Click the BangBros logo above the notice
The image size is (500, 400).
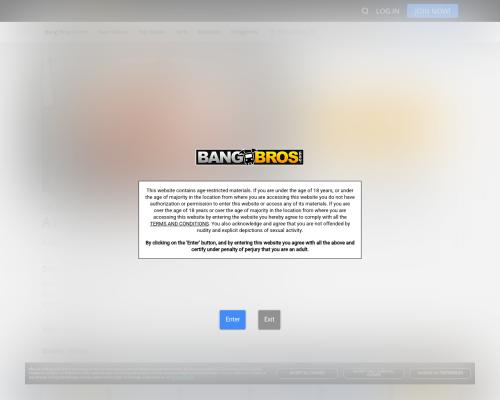click(249, 157)
